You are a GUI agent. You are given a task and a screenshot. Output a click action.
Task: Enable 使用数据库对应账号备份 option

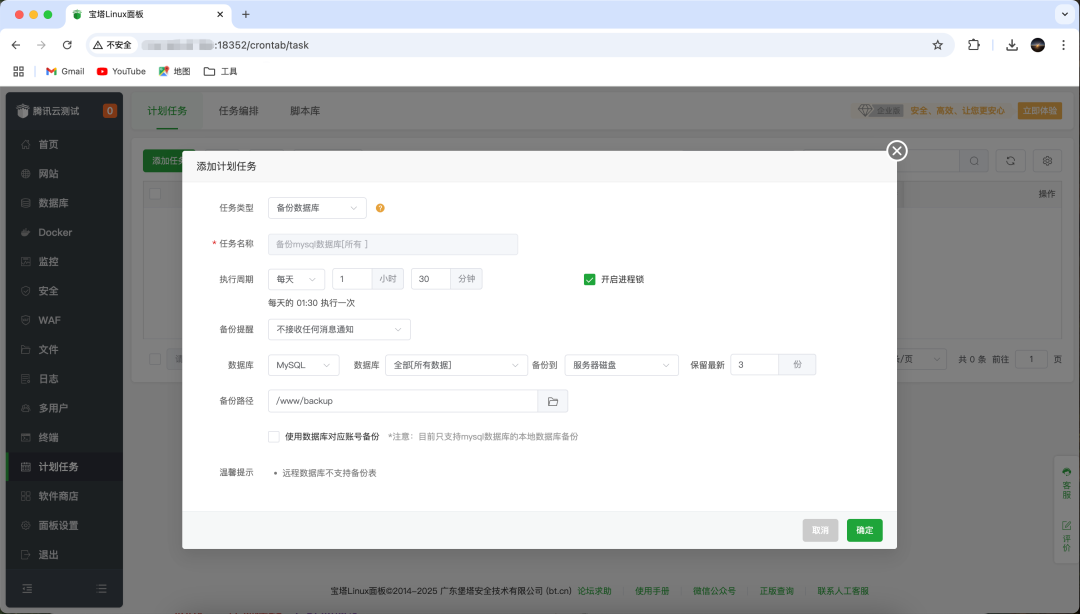coord(272,436)
